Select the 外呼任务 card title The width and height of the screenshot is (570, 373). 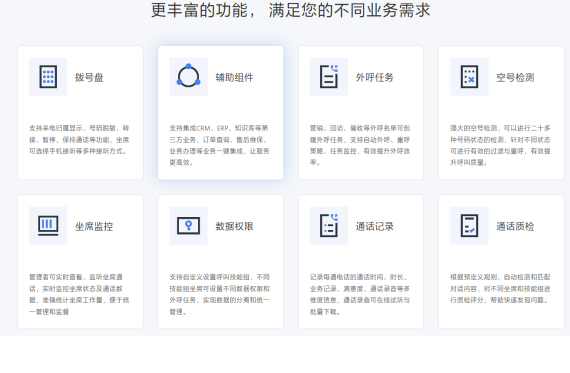pos(374,77)
